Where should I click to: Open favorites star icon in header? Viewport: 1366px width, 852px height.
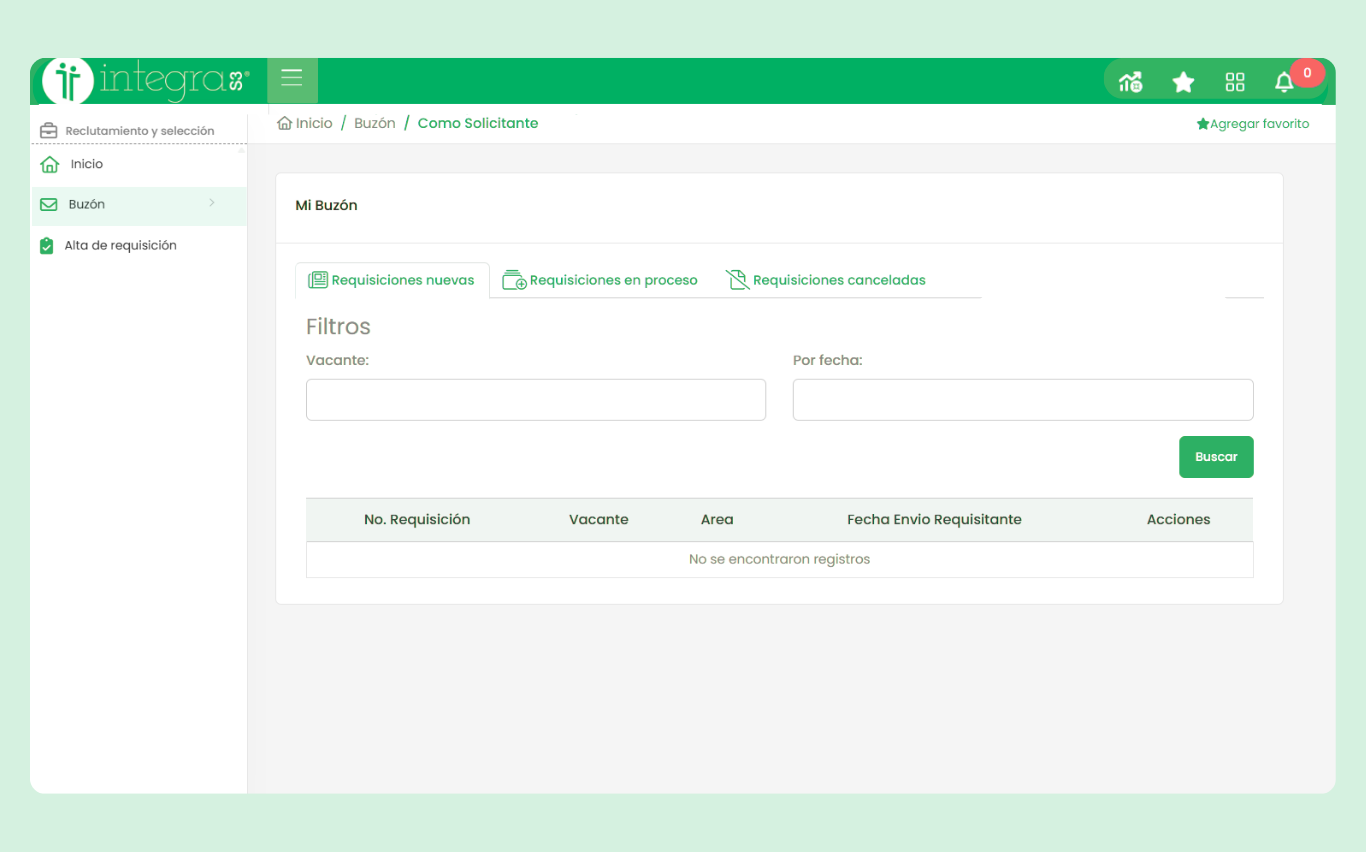click(1183, 82)
